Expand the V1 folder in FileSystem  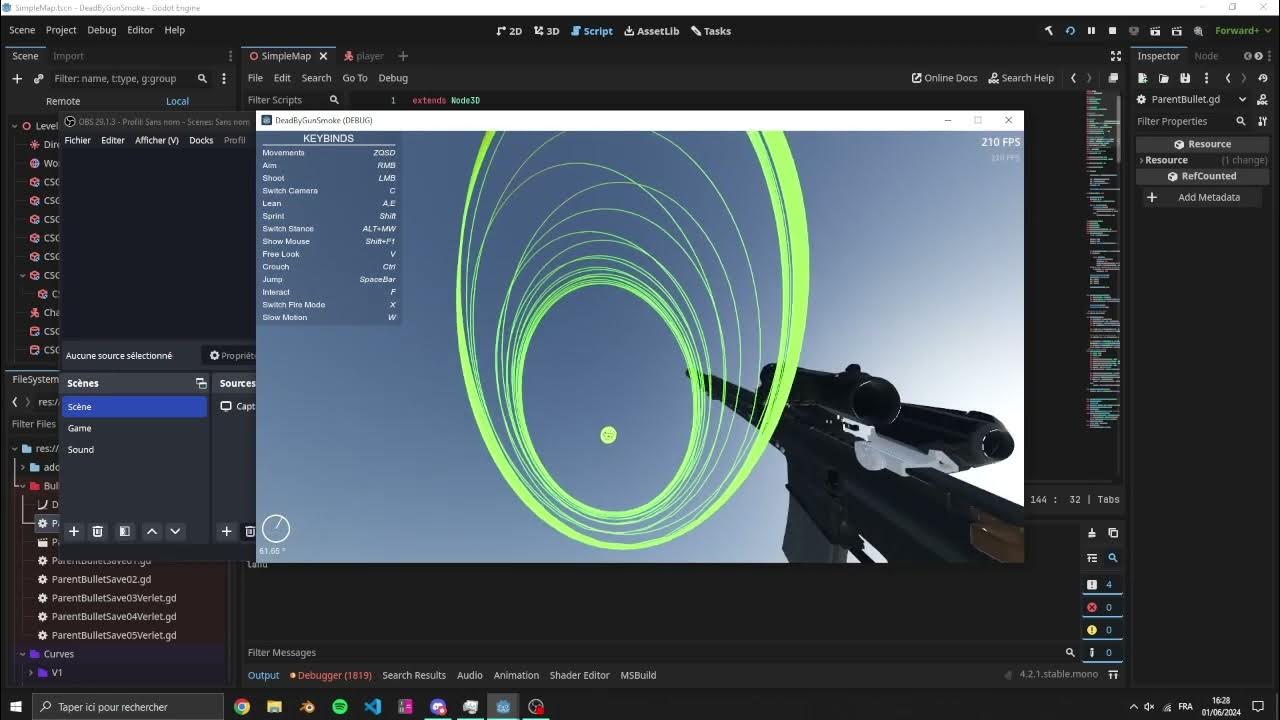point(30,673)
